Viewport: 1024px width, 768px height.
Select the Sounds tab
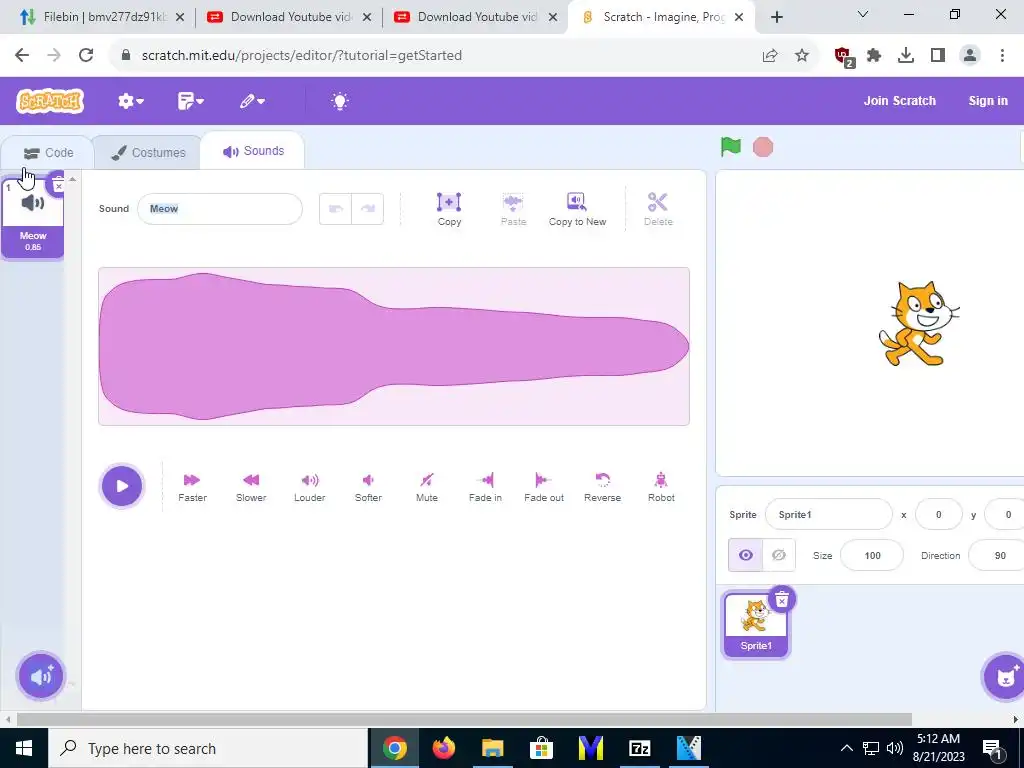253,151
